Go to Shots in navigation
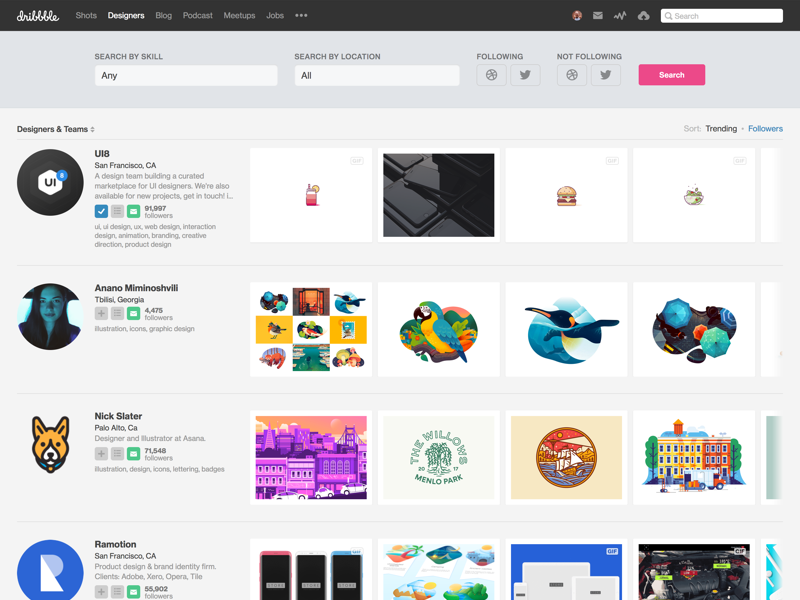The height and width of the screenshot is (600, 800). pyautogui.click(x=86, y=15)
